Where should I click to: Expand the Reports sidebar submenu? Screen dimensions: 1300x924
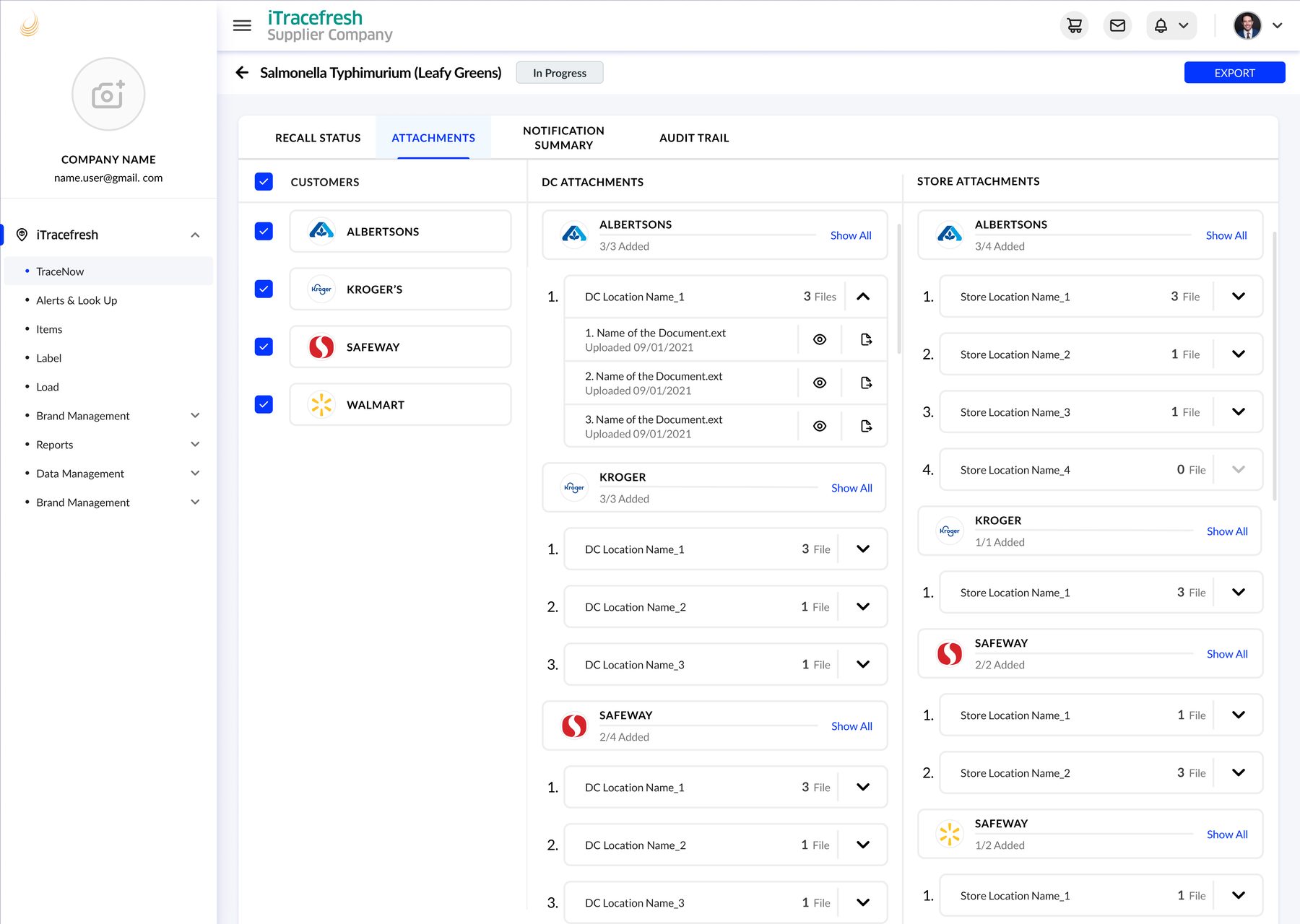point(195,444)
